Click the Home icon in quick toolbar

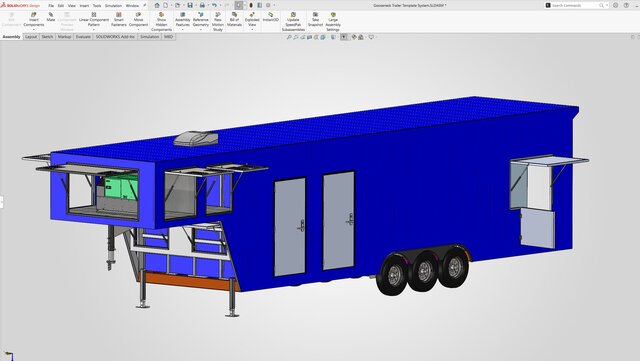(157, 5)
